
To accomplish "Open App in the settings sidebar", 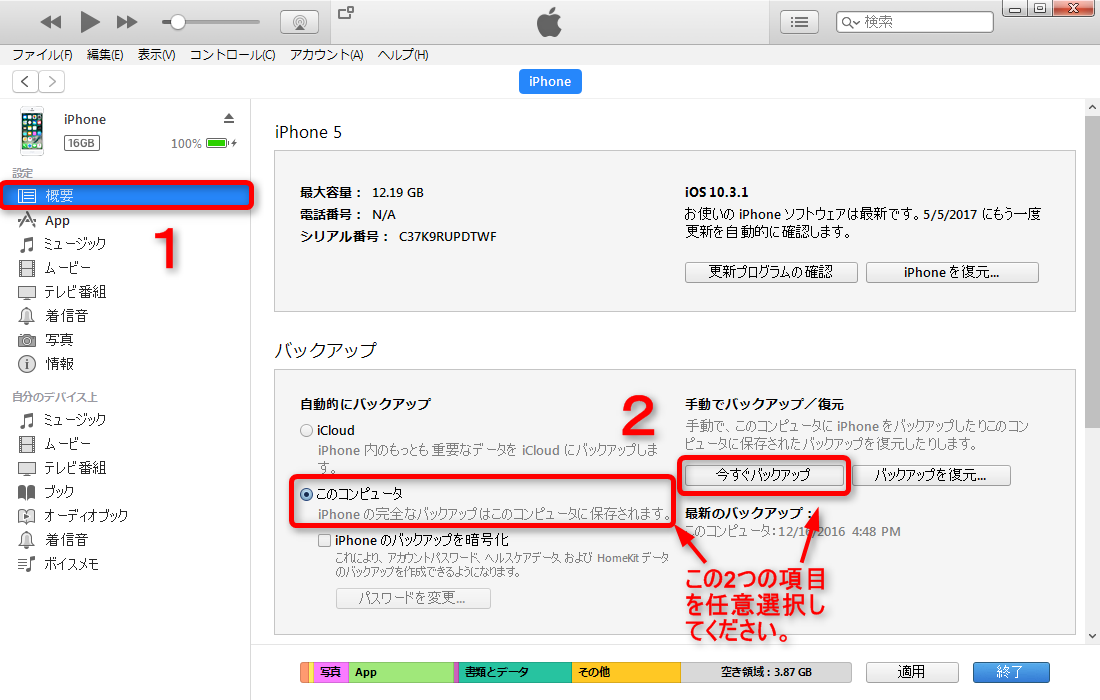I will [x=57, y=221].
